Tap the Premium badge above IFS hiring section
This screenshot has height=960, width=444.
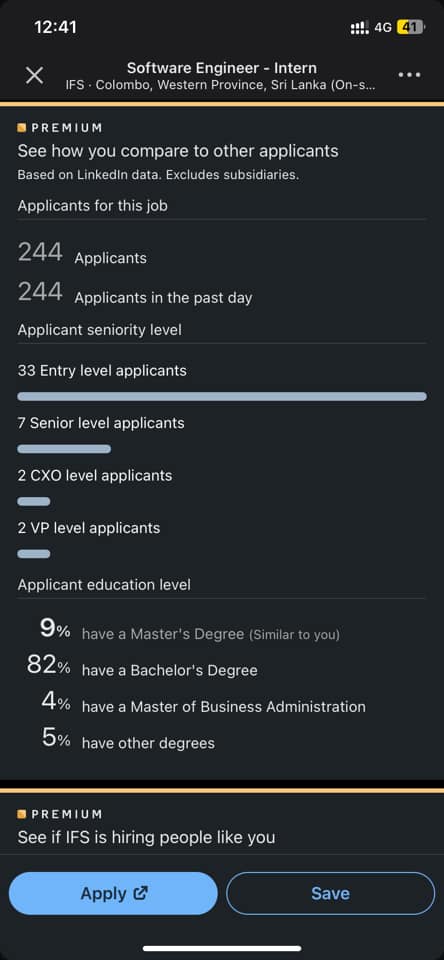pyautogui.click(x=22, y=814)
